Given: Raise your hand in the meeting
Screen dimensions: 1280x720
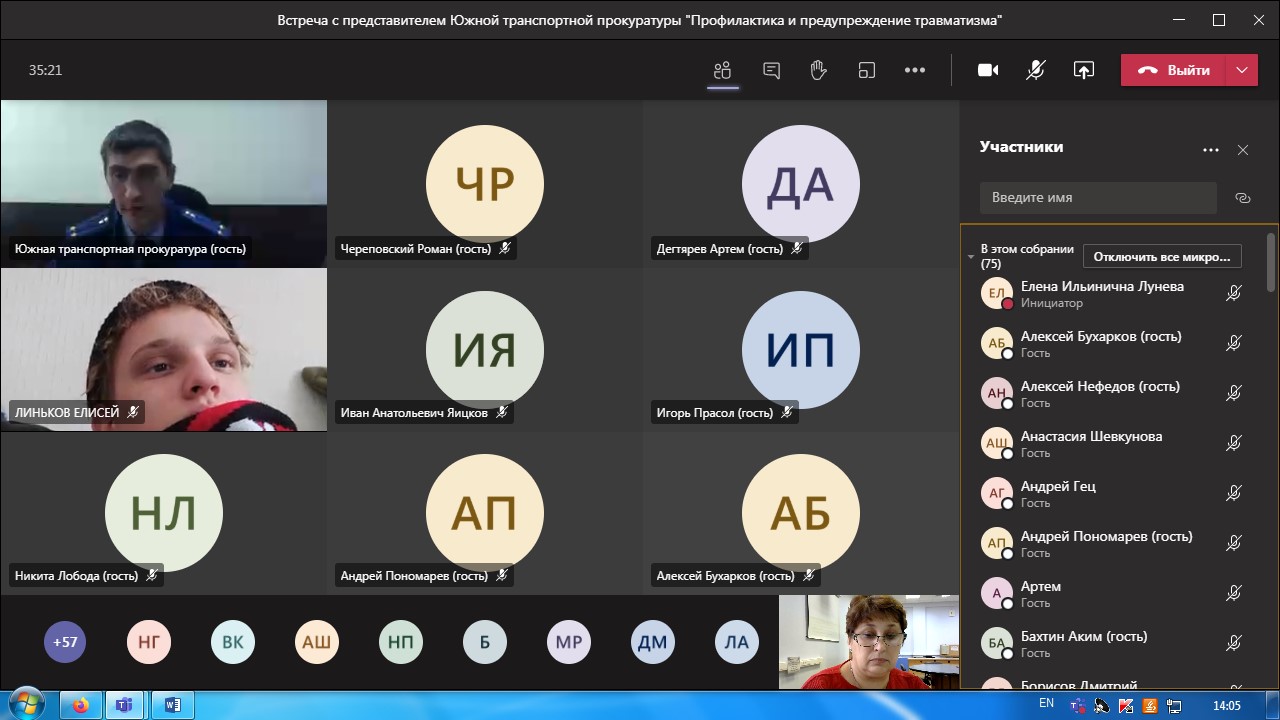Looking at the screenshot, I should 818,70.
